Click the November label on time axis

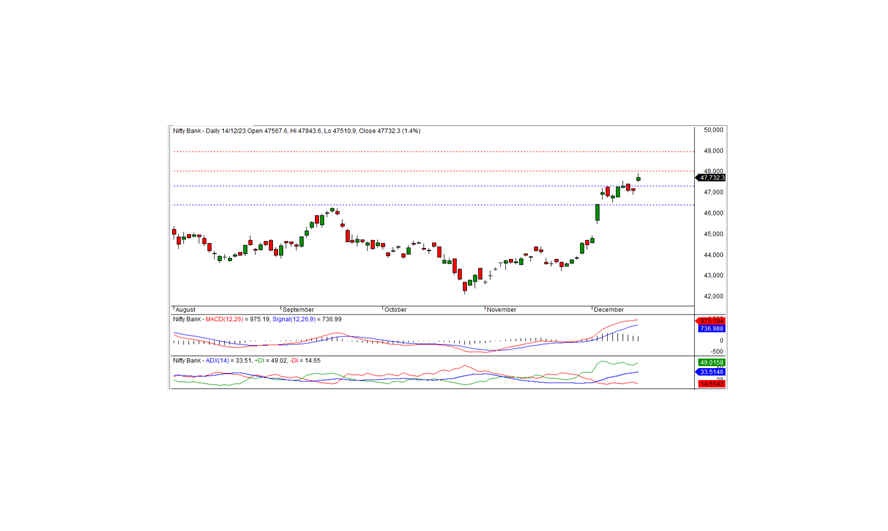click(x=502, y=310)
